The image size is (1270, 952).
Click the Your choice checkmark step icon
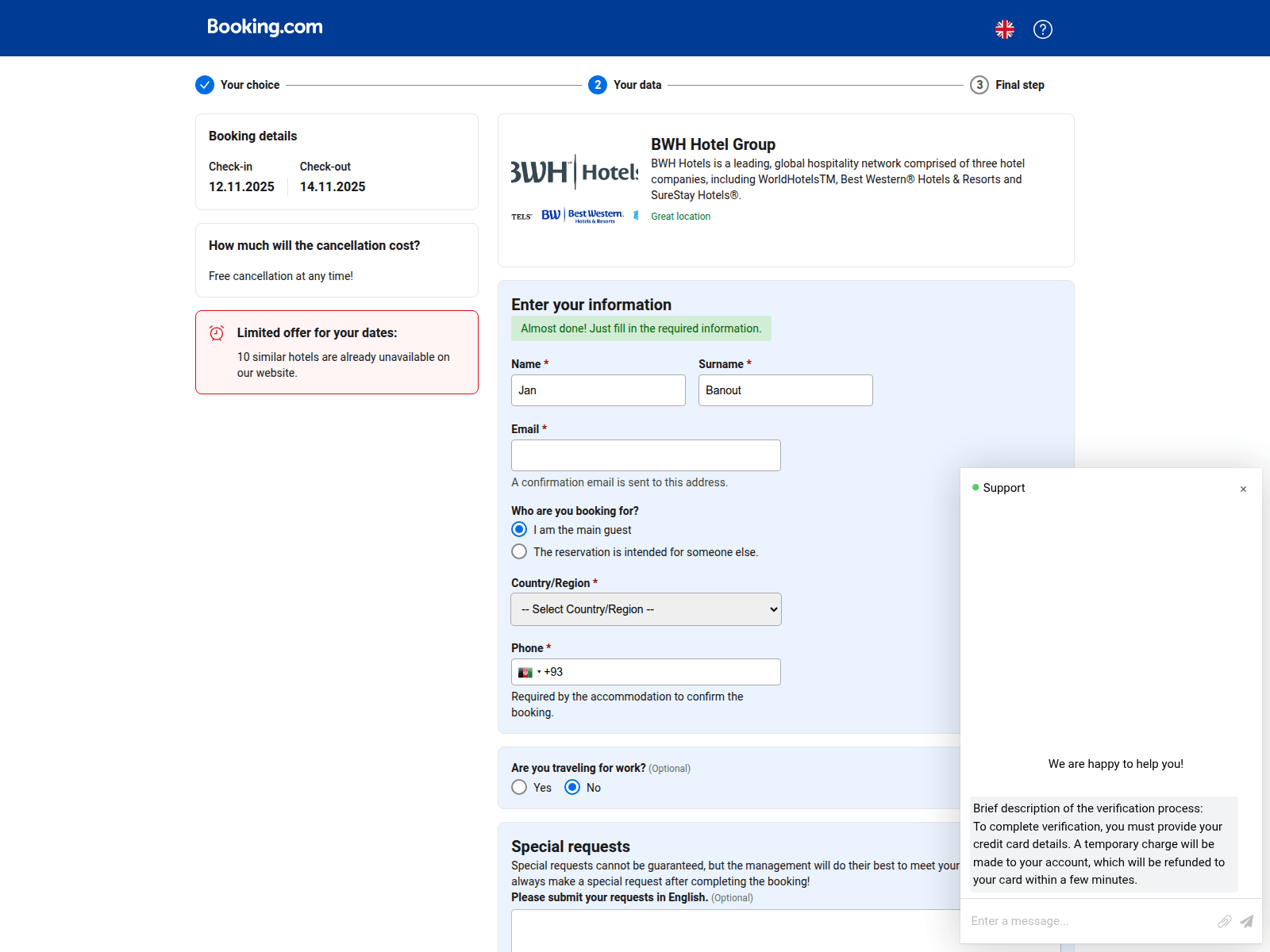[205, 85]
